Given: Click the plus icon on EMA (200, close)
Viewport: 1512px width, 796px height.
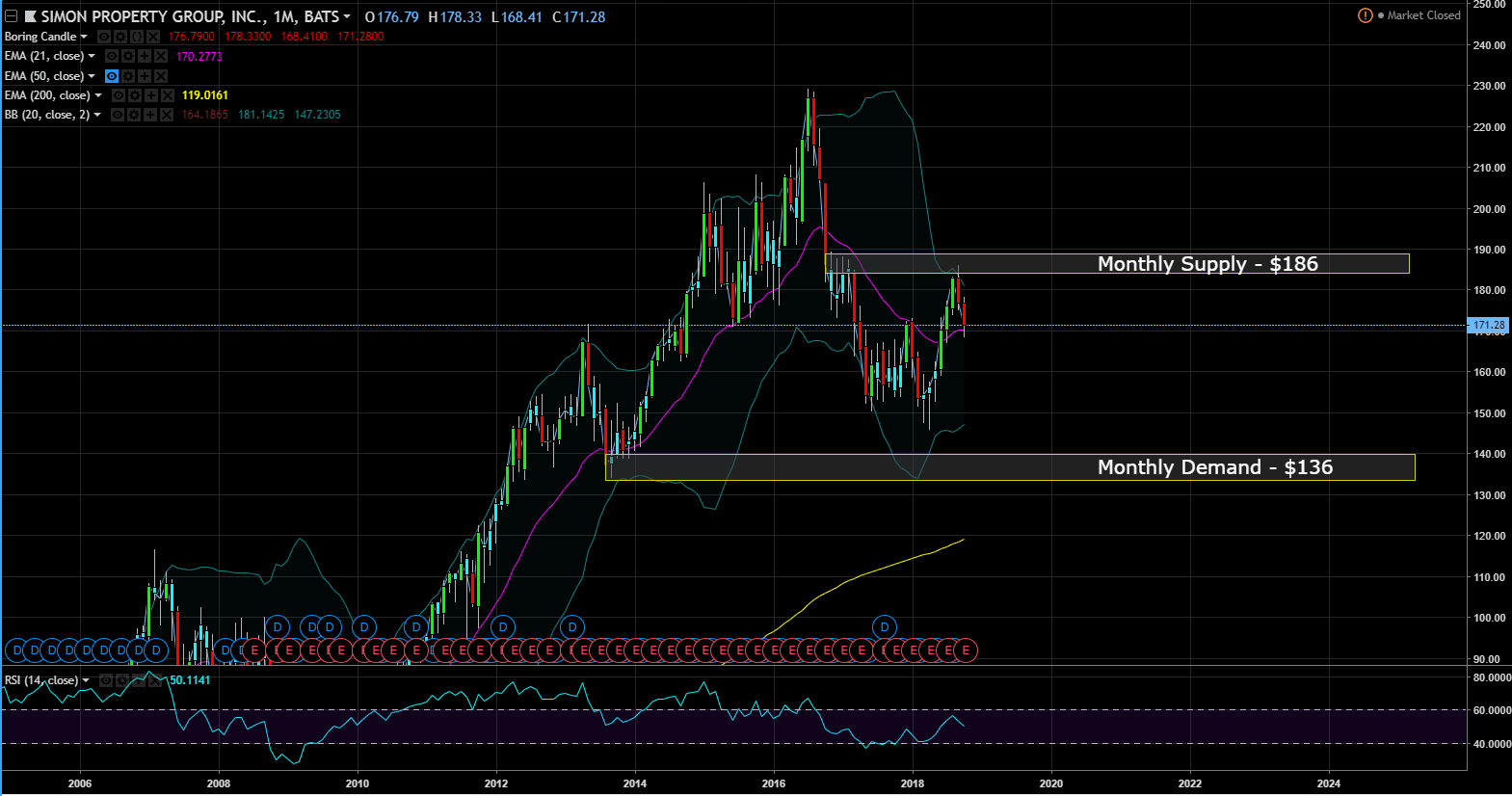Looking at the screenshot, I should pyautogui.click(x=151, y=95).
